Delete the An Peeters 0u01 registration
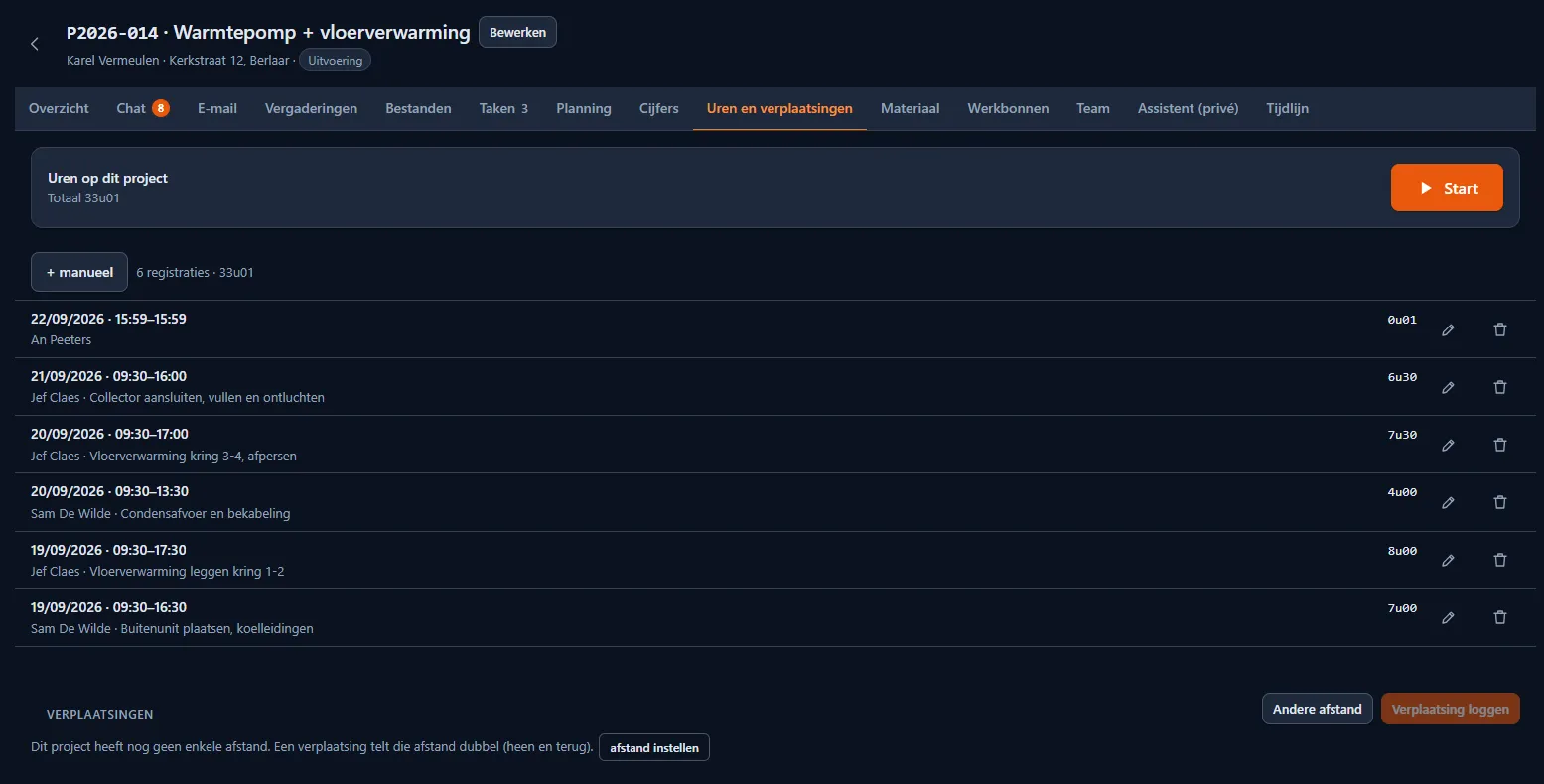Viewport: 1544px width, 784px height. tap(1500, 329)
